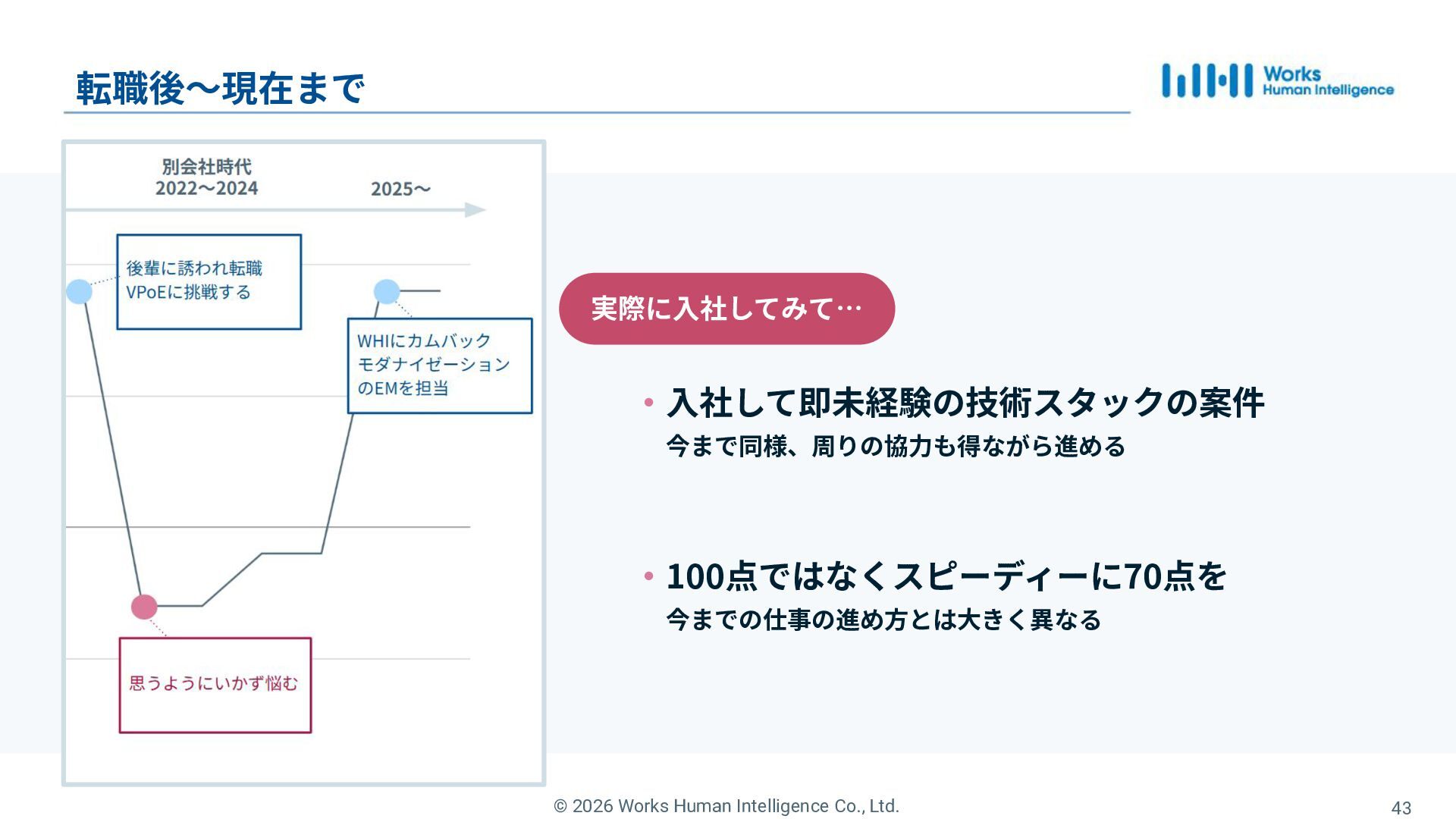Click subtext 今までの仕事の進め方とは大きく異なる
Screen dimensions: 1456x819
[883, 620]
